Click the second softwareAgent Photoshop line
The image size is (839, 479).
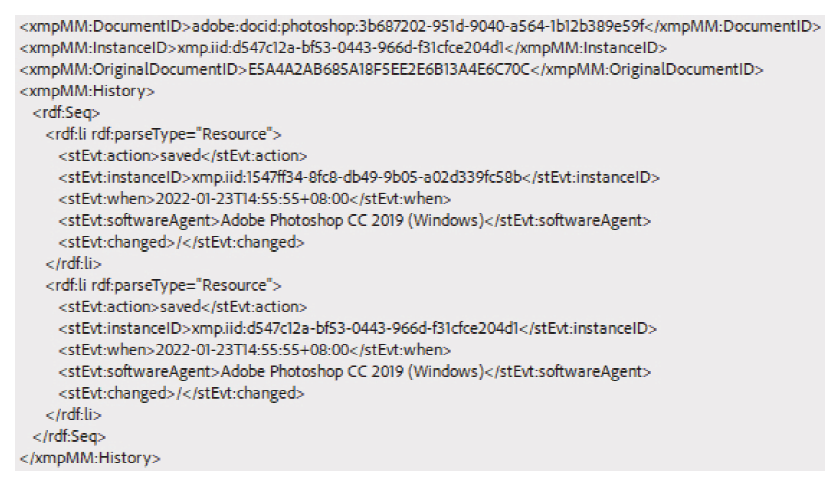[355, 371]
